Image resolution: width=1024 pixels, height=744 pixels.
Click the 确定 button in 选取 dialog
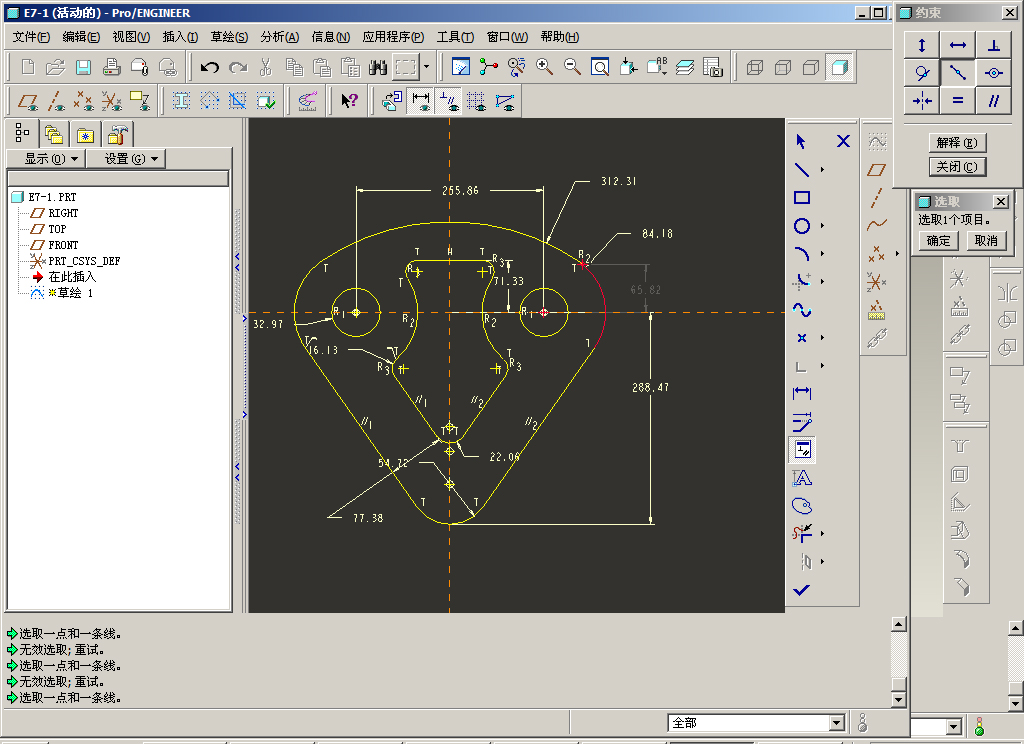[x=938, y=240]
